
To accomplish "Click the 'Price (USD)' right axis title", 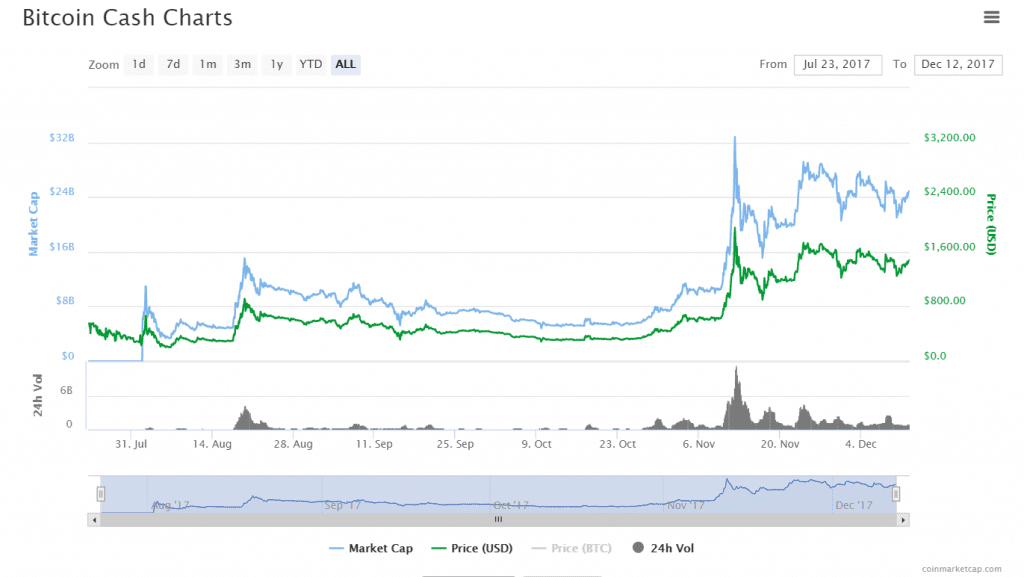I will click(991, 225).
